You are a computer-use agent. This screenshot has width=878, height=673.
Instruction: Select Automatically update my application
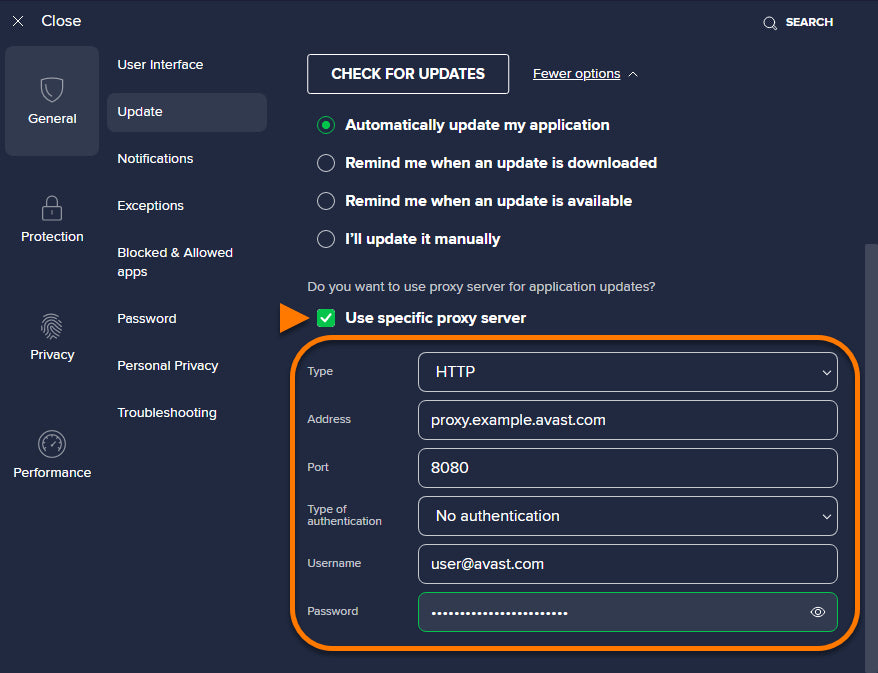coord(325,125)
